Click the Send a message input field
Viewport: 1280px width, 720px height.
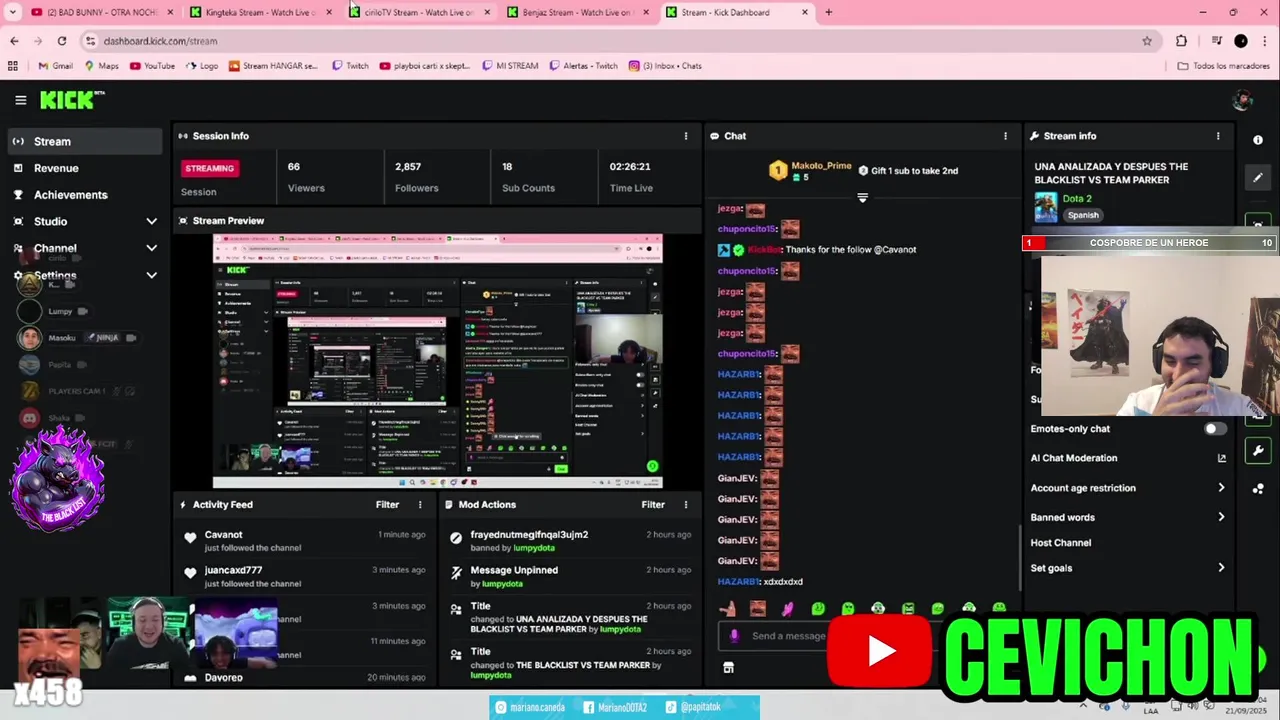point(790,636)
